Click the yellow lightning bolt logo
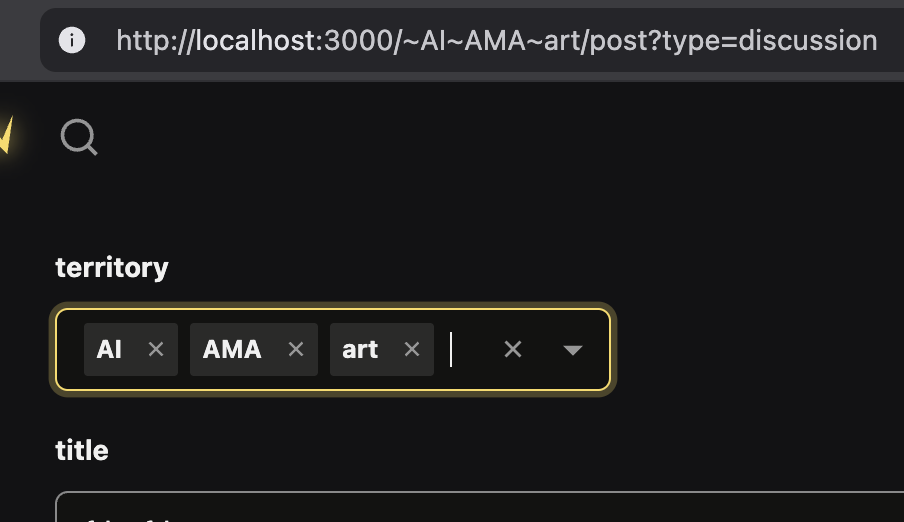This screenshot has height=522, width=904. click(x=5, y=135)
